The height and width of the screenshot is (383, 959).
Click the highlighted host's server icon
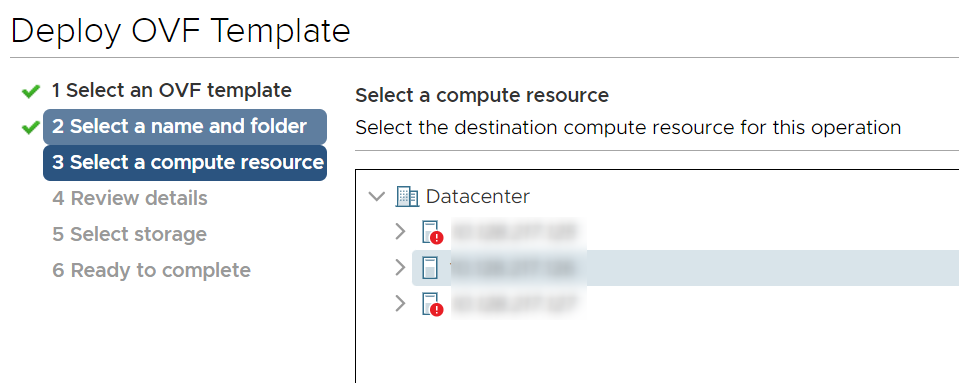(431, 268)
